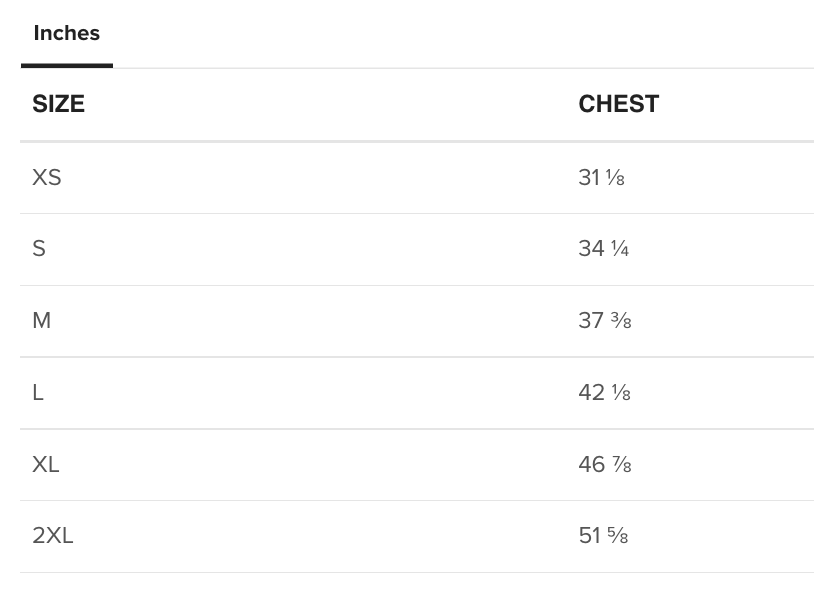Select the M size row label
This screenshot has height=590, width=814.
[x=42, y=321]
